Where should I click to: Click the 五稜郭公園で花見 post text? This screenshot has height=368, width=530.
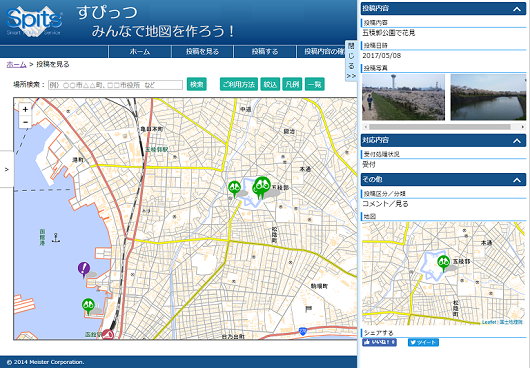click(389, 33)
